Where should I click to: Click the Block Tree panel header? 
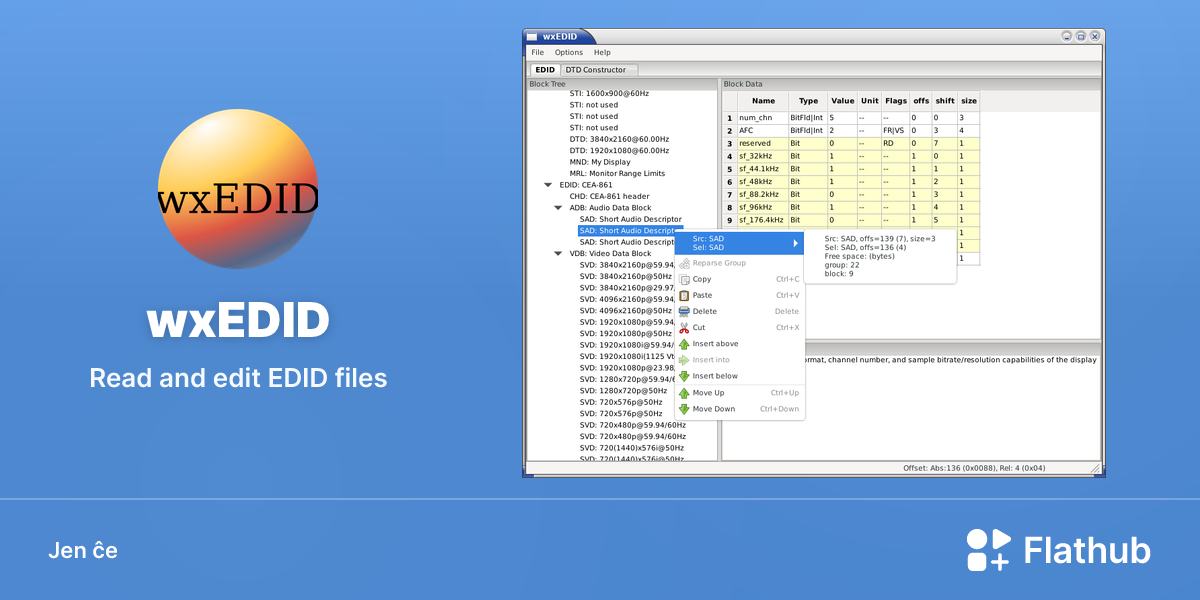pos(621,84)
